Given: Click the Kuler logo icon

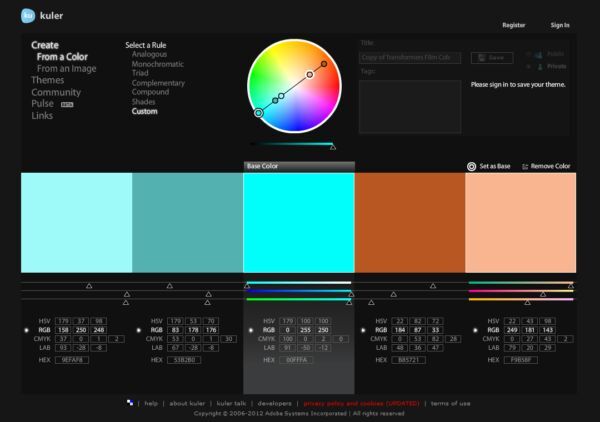Looking at the screenshot, I should click(x=28, y=15).
